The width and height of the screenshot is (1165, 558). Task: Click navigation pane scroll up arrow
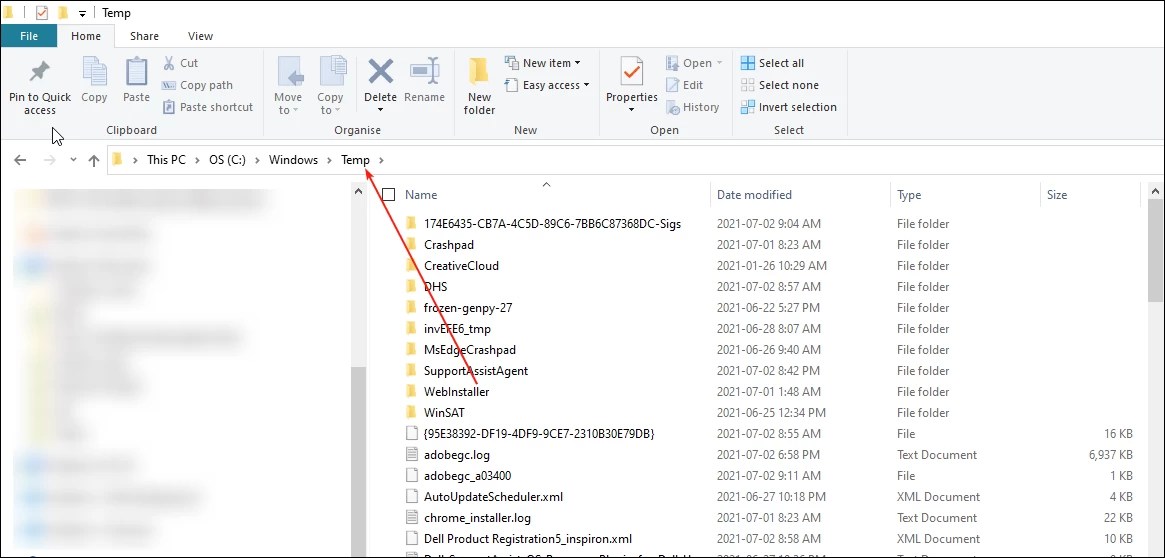click(358, 192)
